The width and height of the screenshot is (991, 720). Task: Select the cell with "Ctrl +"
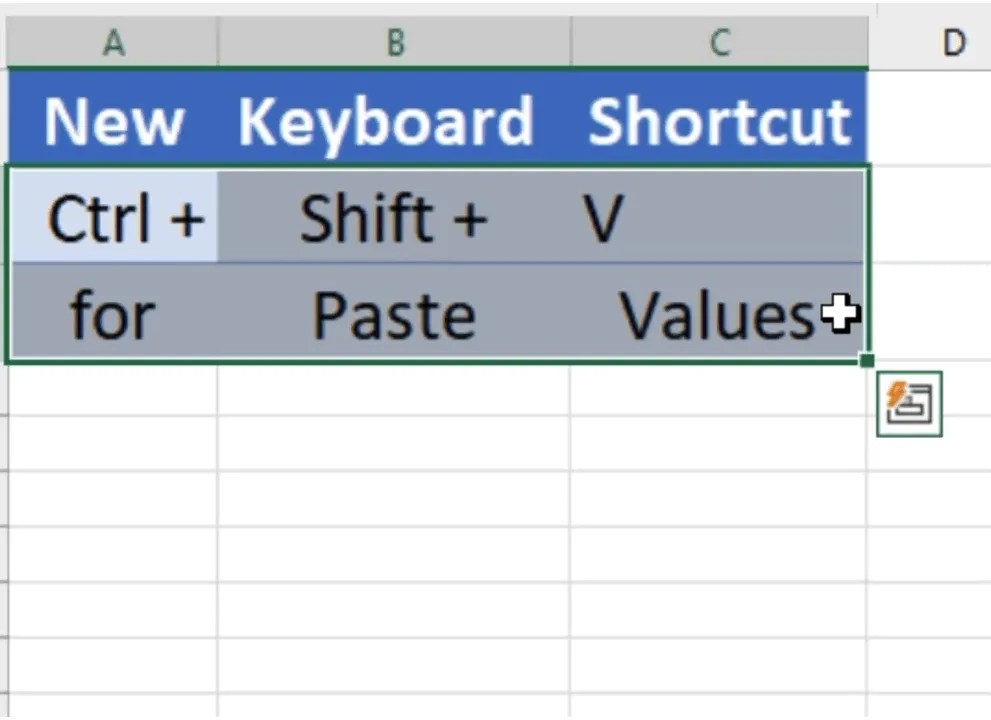[113, 215]
